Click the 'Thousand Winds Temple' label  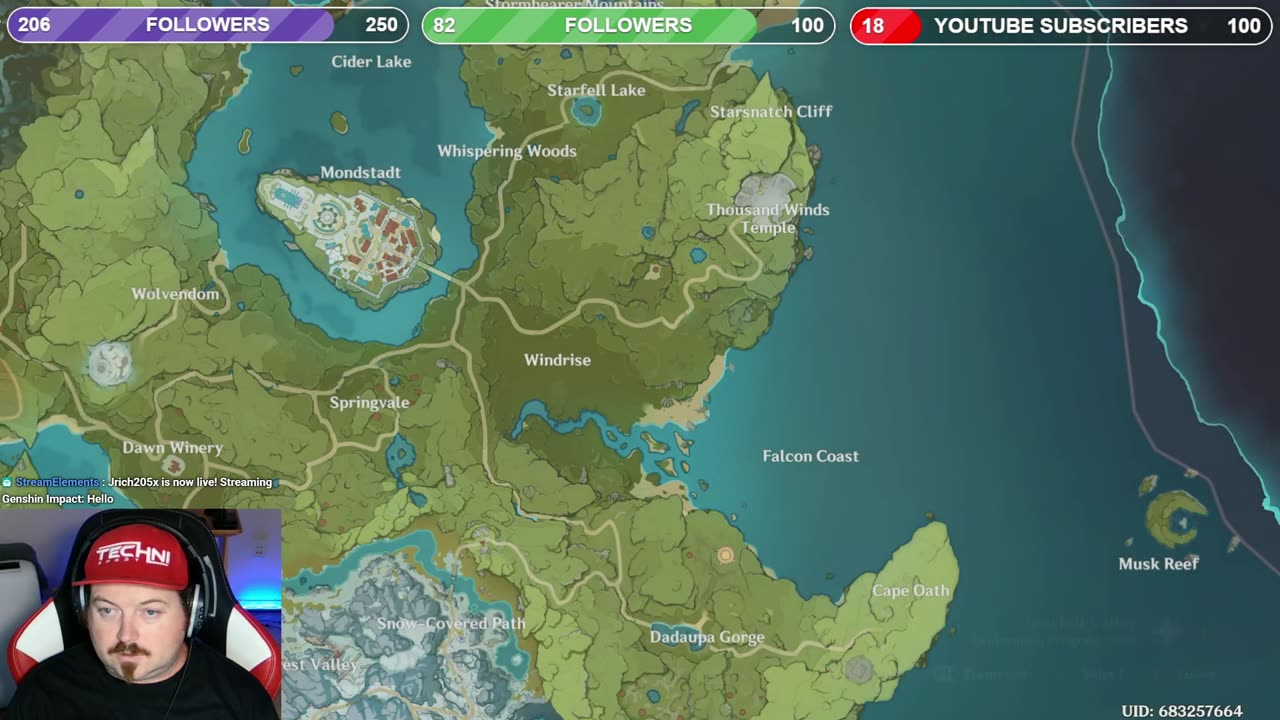pyautogui.click(x=768, y=218)
